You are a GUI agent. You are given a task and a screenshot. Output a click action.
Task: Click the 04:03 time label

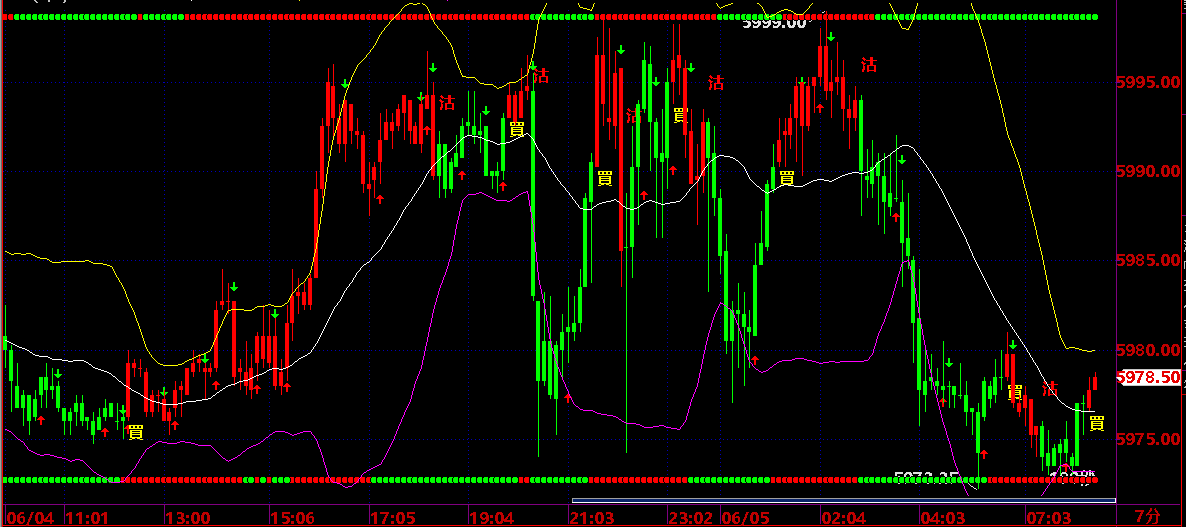pos(942,517)
